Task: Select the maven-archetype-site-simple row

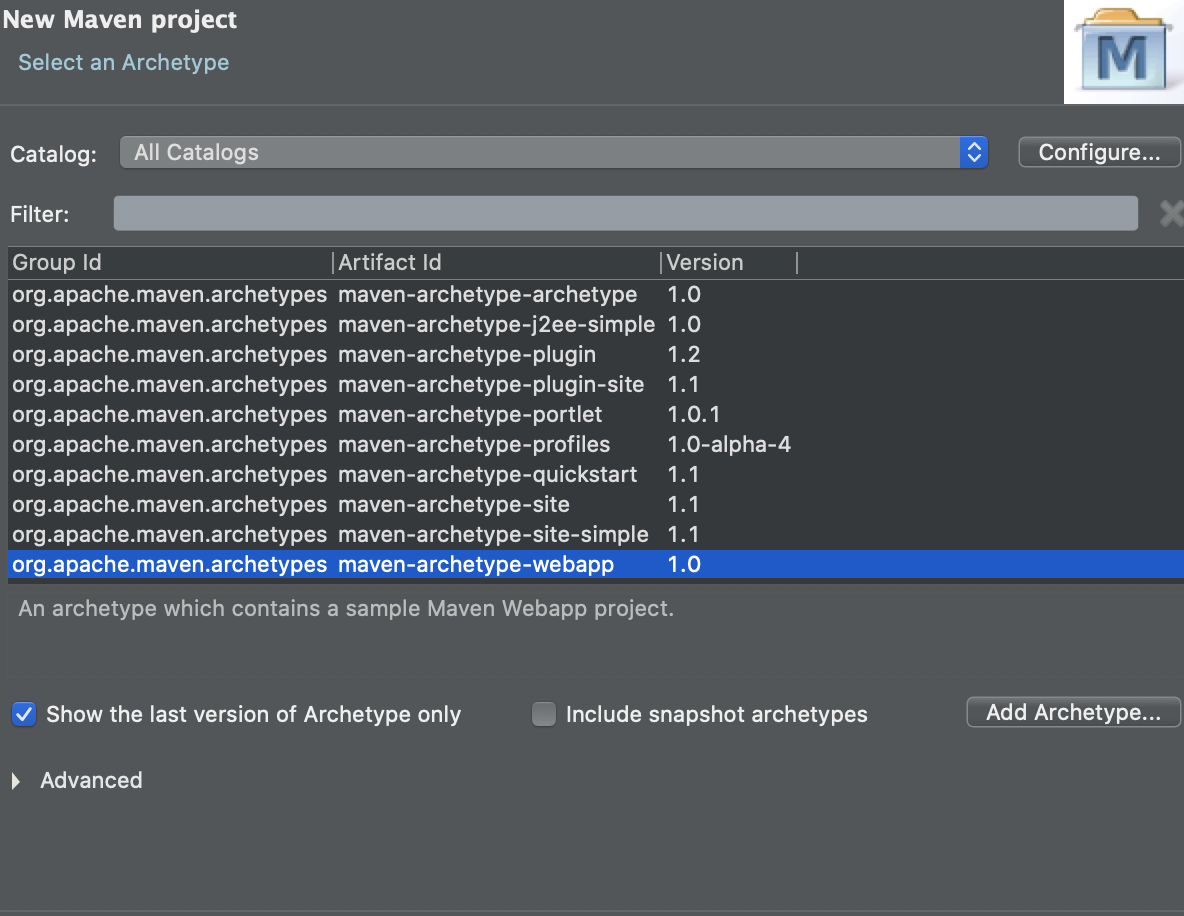Action: point(596,535)
